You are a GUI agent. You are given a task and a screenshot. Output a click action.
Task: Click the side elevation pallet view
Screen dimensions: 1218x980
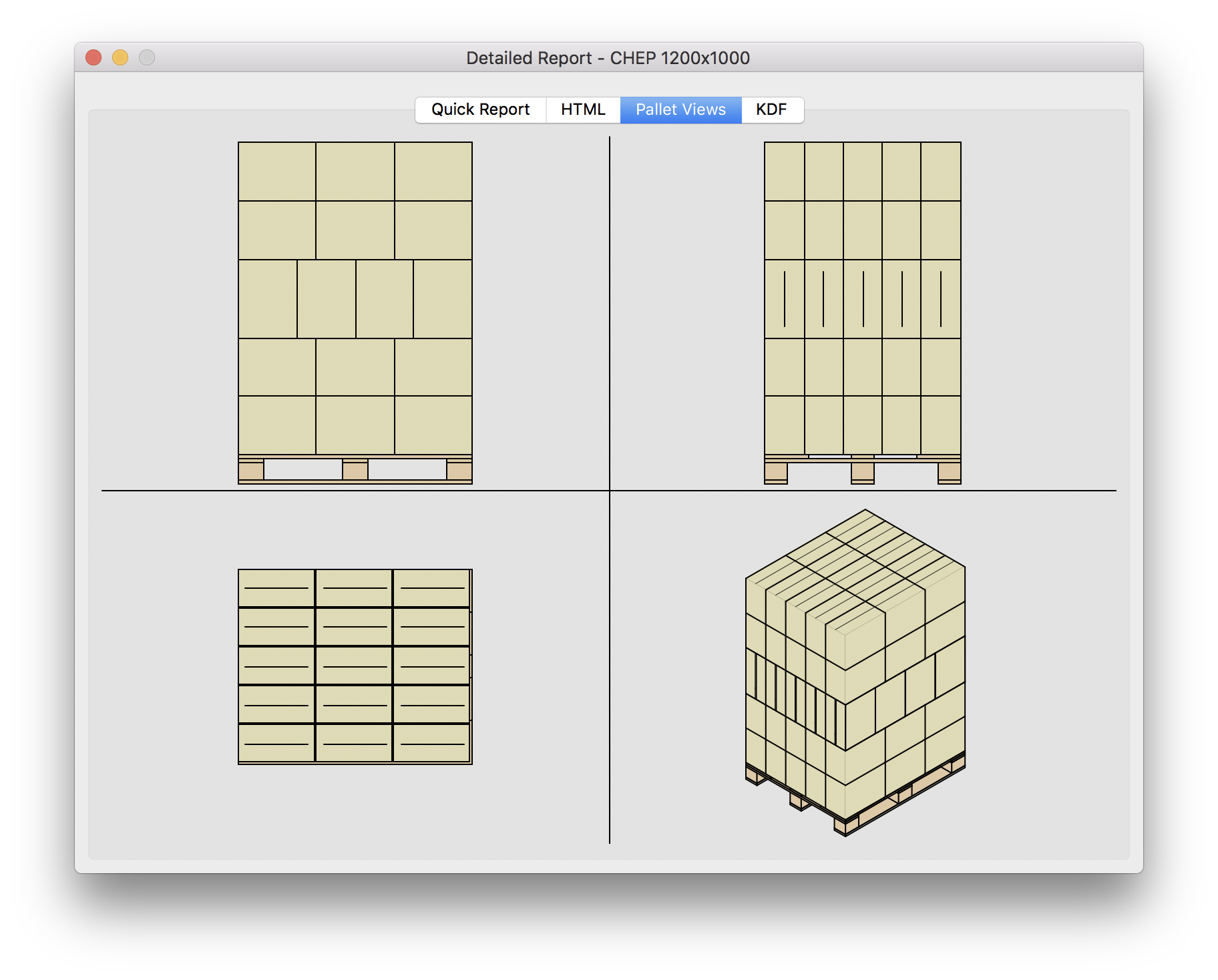coord(863,312)
